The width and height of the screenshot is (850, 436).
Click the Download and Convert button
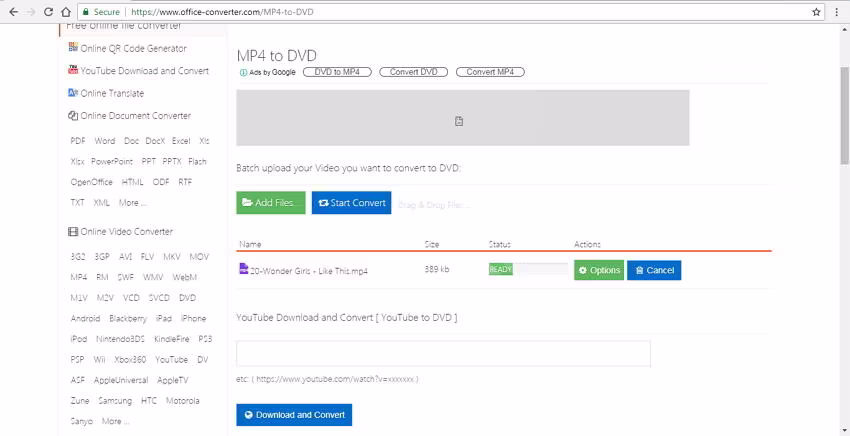point(294,415)
